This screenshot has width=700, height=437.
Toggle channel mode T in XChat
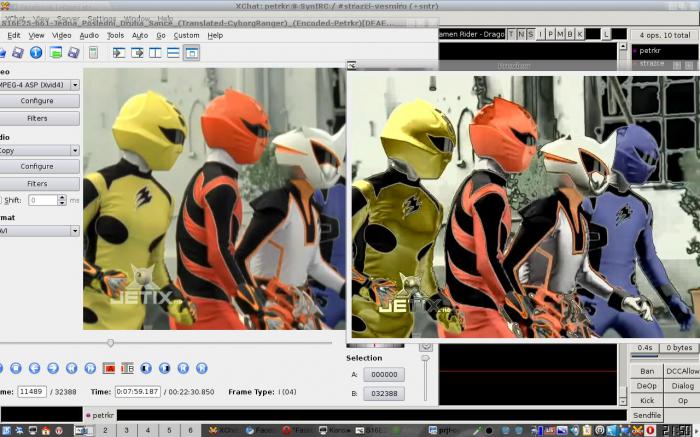coord(512,34)
